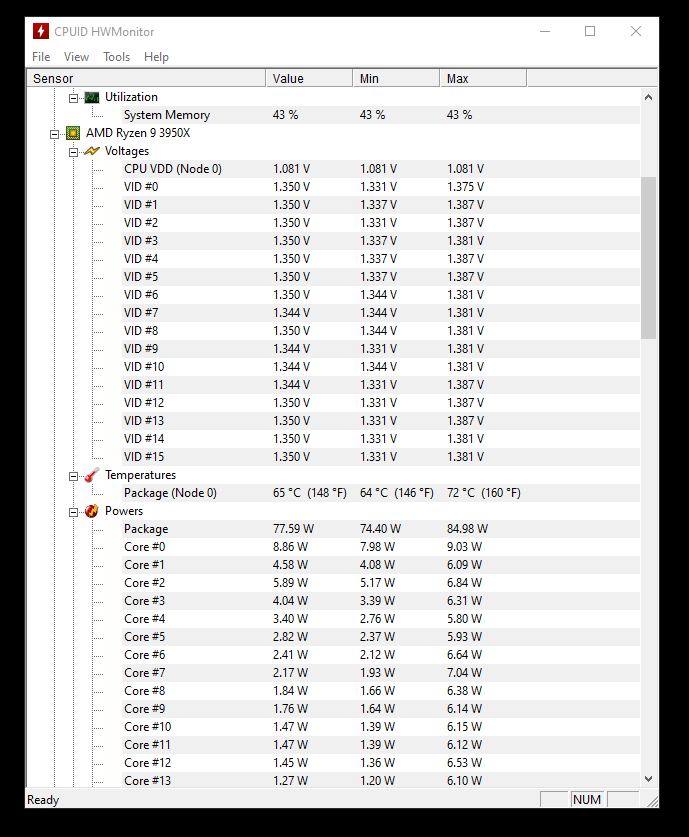Click the Utilization label
The image size is (689, 837).
(131, 97)
